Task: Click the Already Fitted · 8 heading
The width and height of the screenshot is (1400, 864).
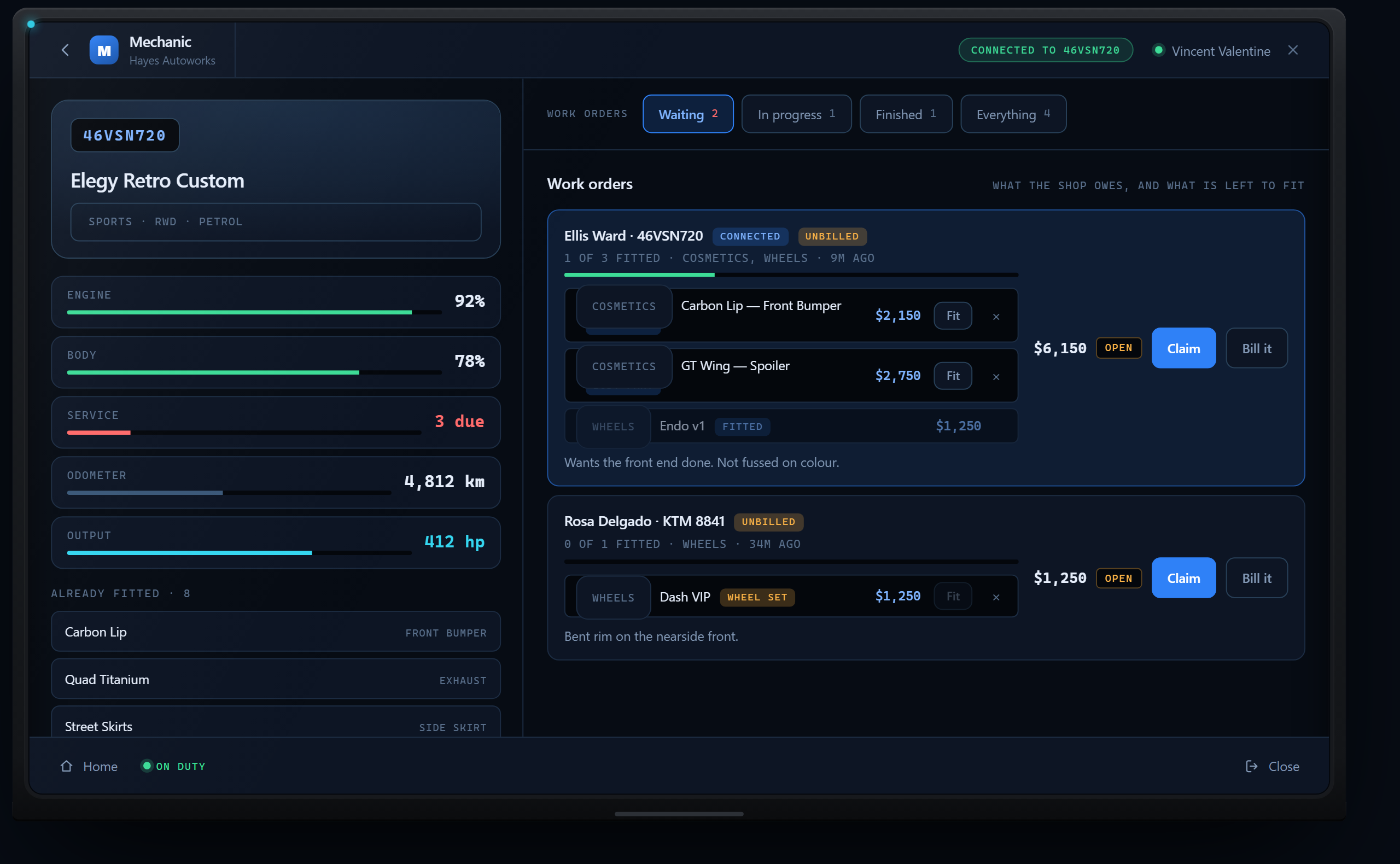Action: click(x=120, y=593)
